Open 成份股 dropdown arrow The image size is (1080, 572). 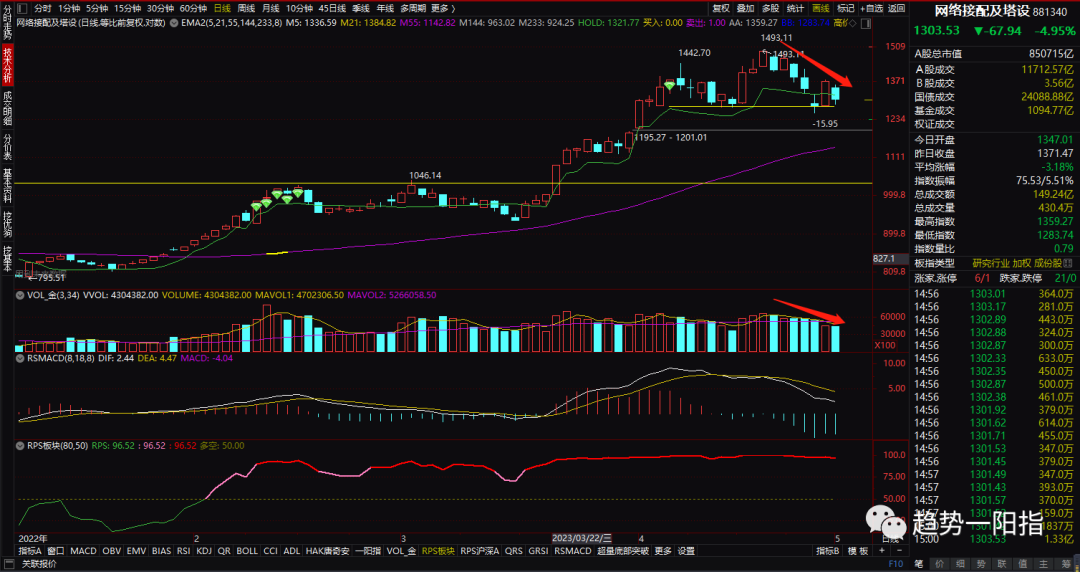pyautogui.click(x=1069, y=263)
